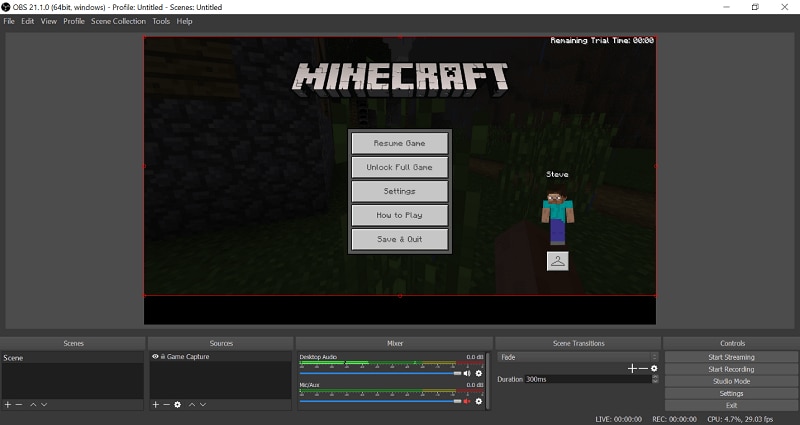Click the Scenes panel header
The height and width of the screenshot is (425, 800).
73,343
